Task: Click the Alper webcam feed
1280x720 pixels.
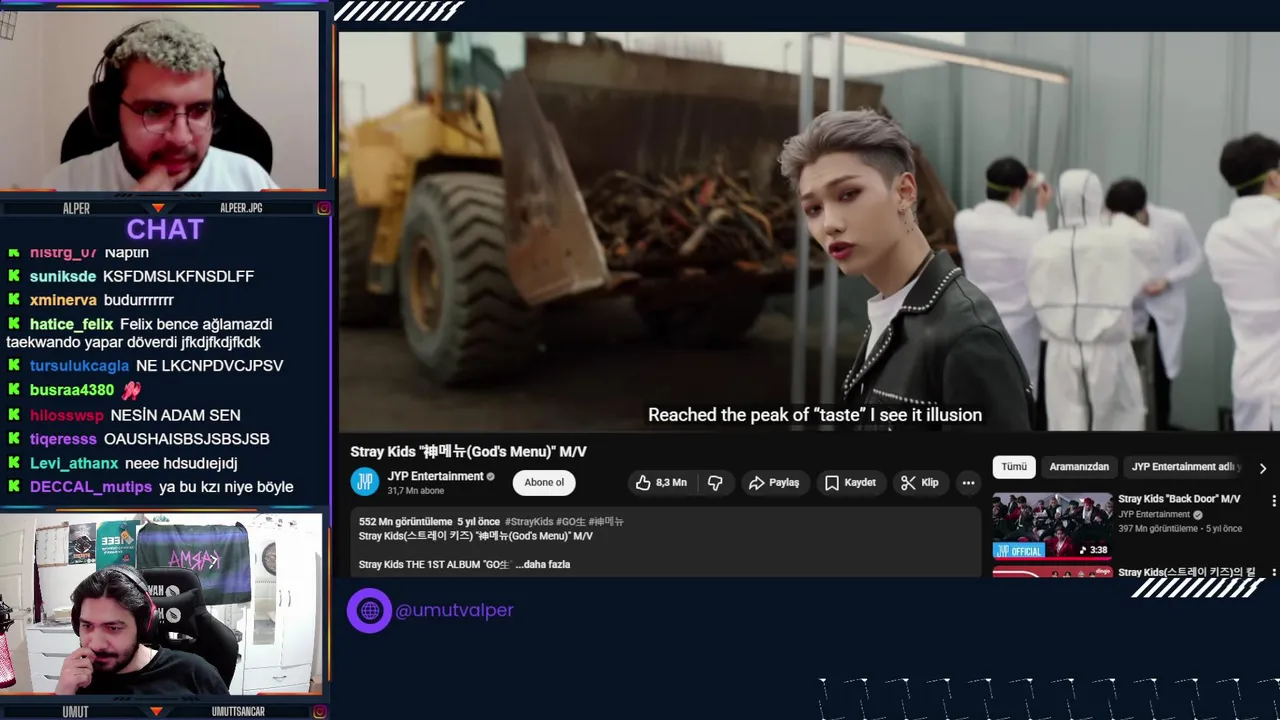Action: tap(160, 100)
